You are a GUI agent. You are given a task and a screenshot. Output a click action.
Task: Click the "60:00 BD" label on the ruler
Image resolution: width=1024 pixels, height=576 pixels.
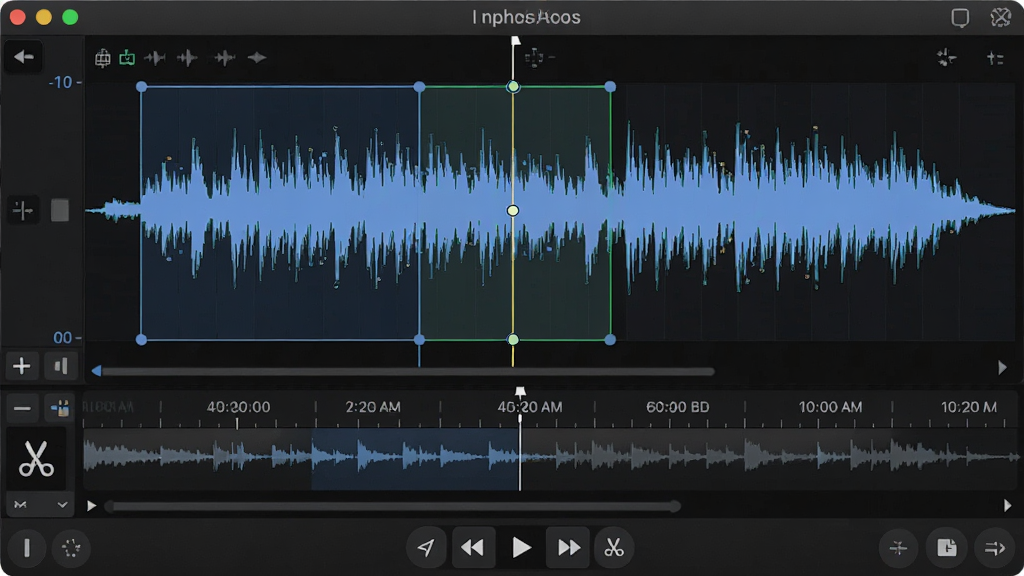(678, 407)
